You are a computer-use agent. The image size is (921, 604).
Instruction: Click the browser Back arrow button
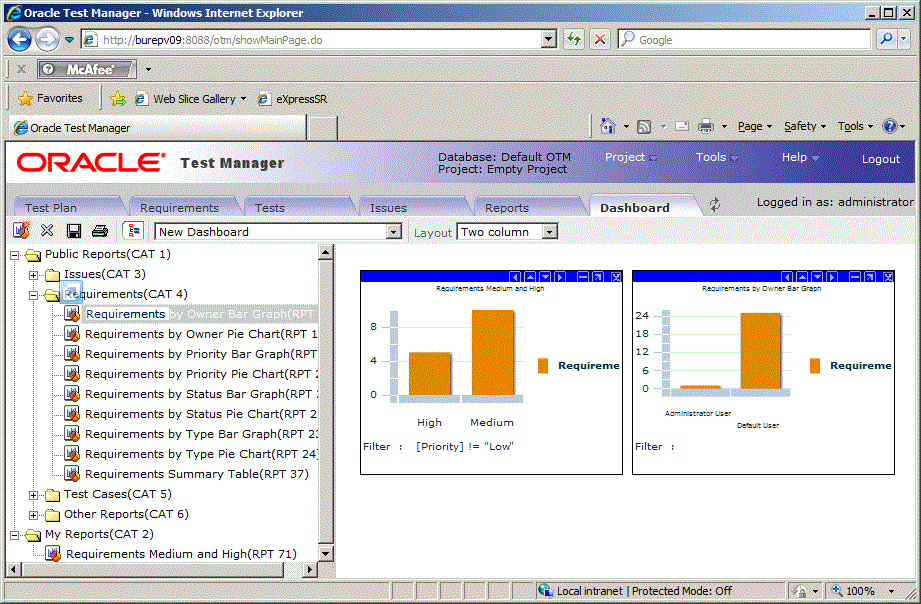coord(19,40)
